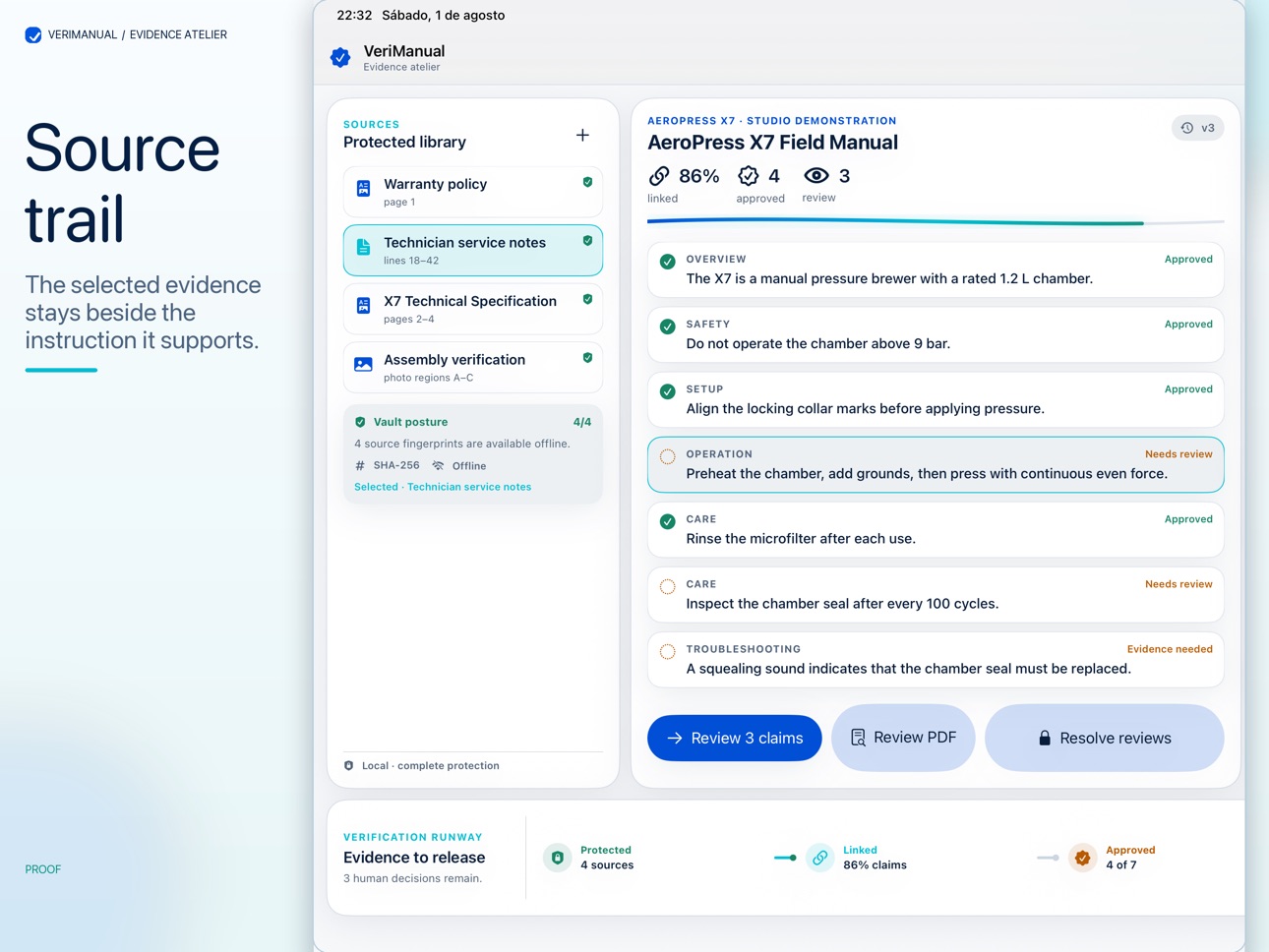Click the VeriManual verified badge logo
Viewport: 1269px width, 952px height.
coord(340,58)
